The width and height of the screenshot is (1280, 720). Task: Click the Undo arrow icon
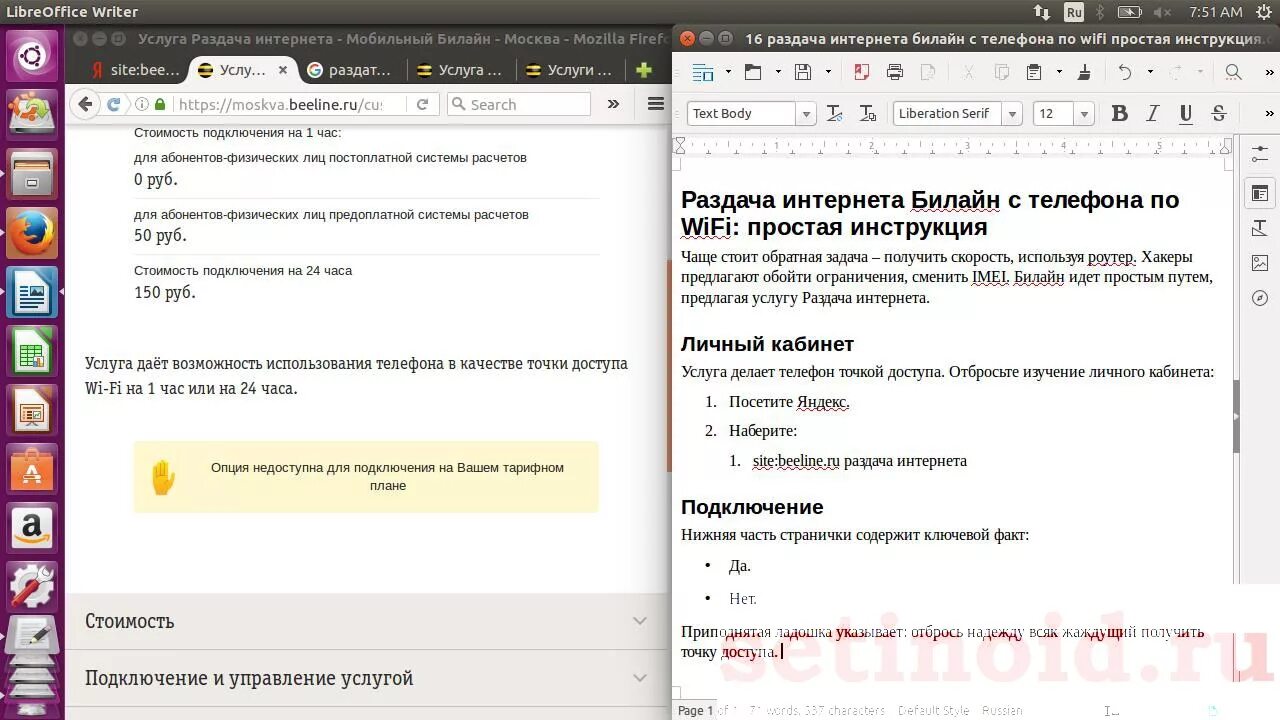pos(1125,72)
